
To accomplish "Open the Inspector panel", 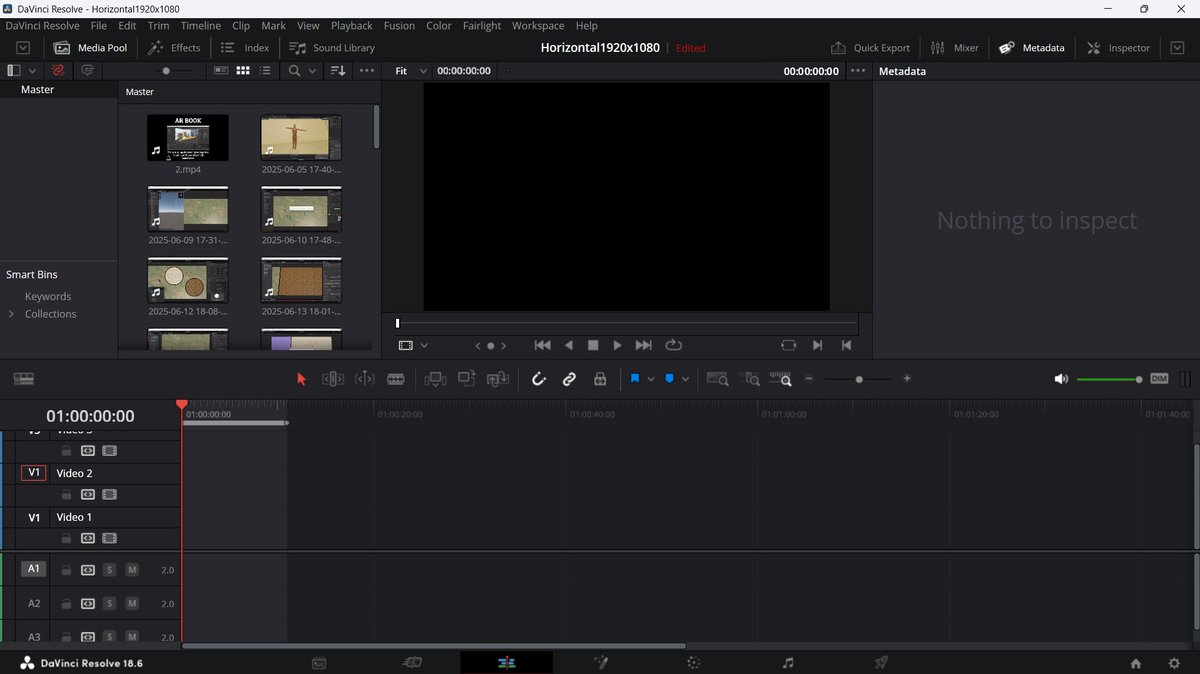I will [1117, 47].
